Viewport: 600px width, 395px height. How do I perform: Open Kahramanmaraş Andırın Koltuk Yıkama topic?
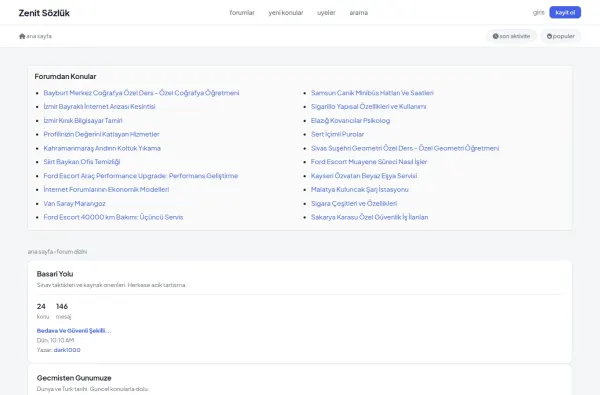pyautogui.click(x=102, y=148)
